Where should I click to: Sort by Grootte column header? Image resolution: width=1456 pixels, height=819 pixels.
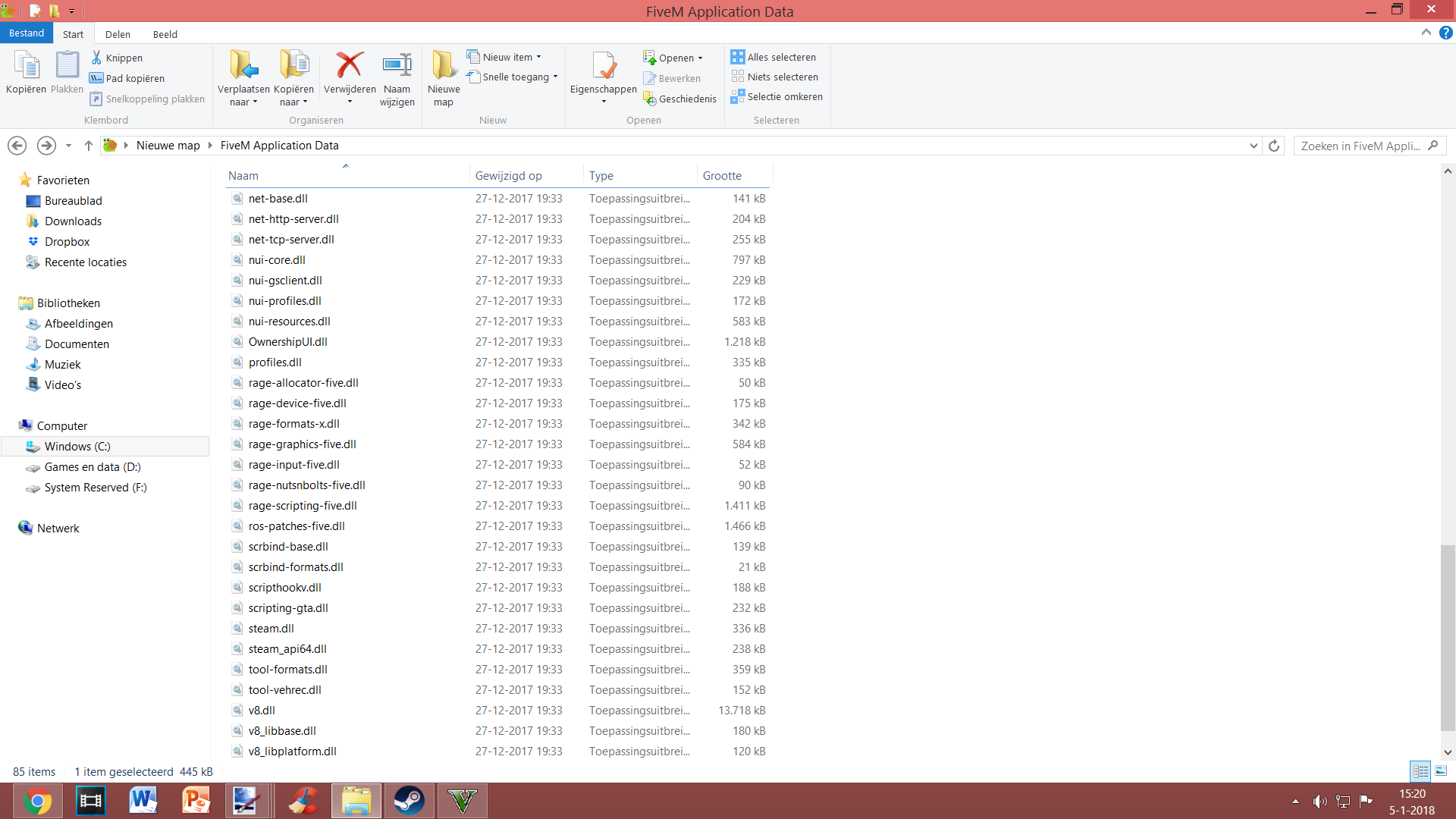pos(735,175)
